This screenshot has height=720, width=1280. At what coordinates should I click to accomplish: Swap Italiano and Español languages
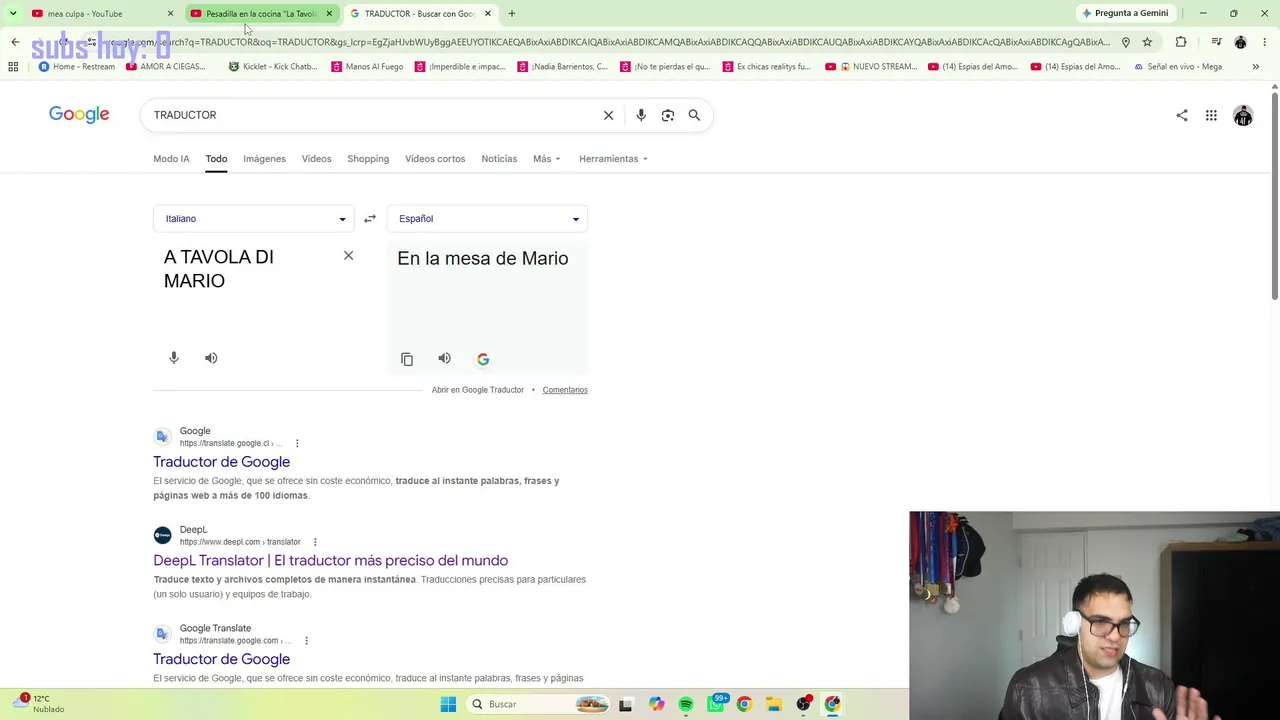tap(370, 218)
